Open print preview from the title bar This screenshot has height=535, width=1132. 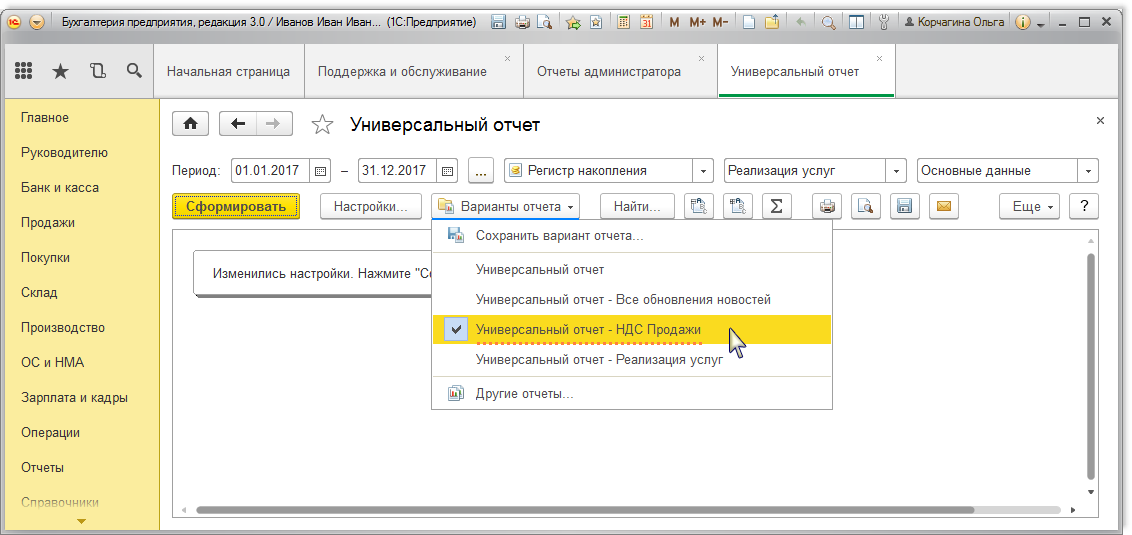545,22
